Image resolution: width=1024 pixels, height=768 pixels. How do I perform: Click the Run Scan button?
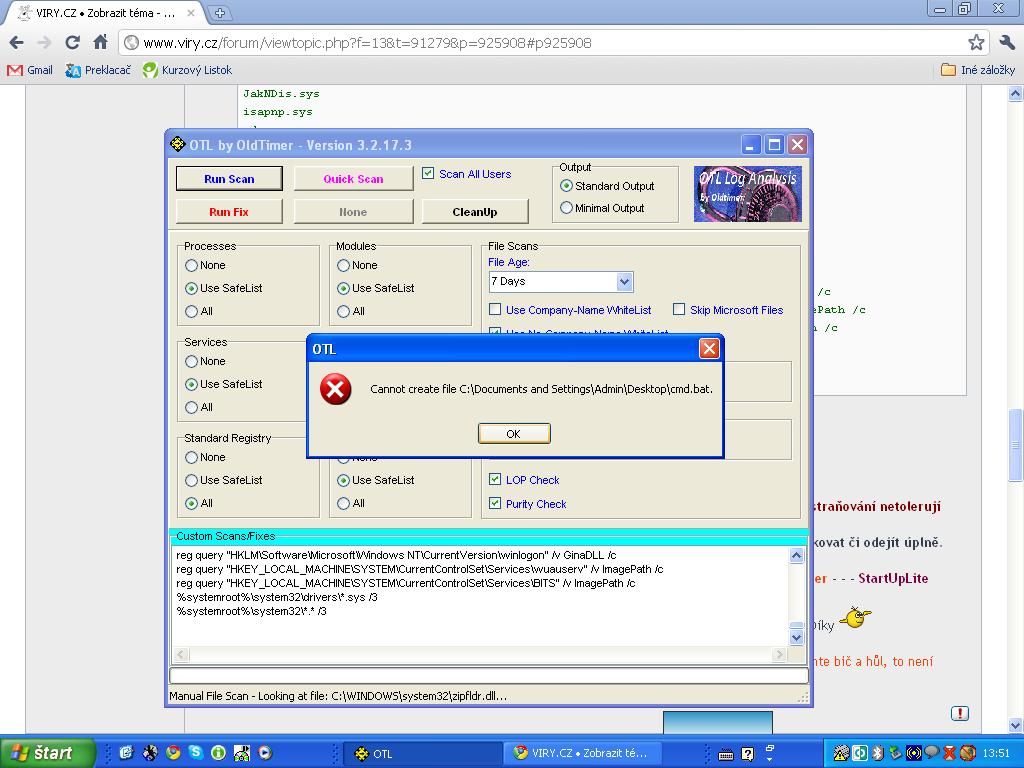[x=229, y=179]
